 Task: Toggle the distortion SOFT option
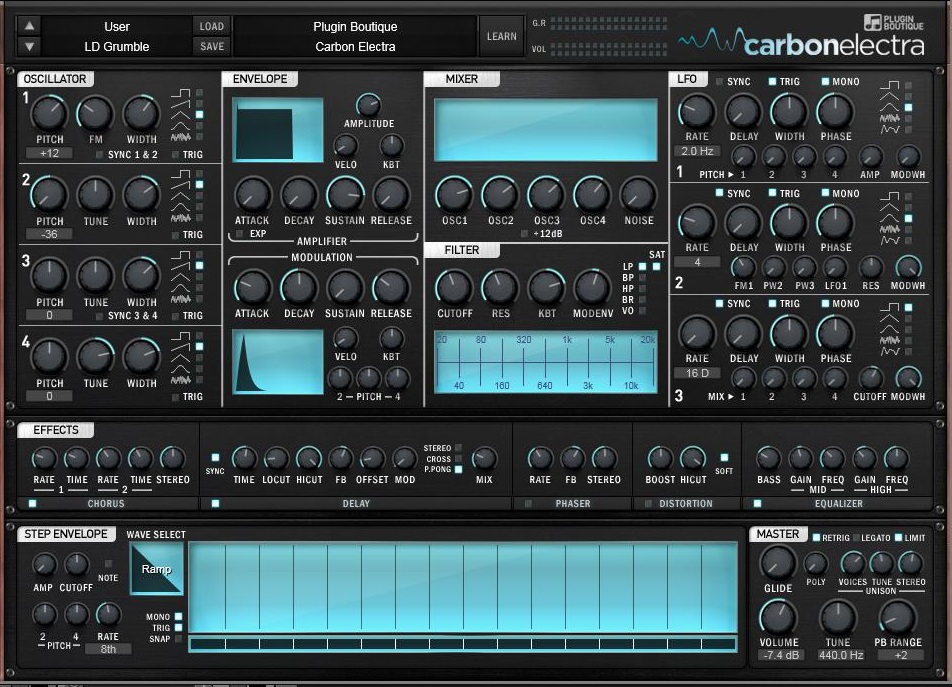coord(724,458)
